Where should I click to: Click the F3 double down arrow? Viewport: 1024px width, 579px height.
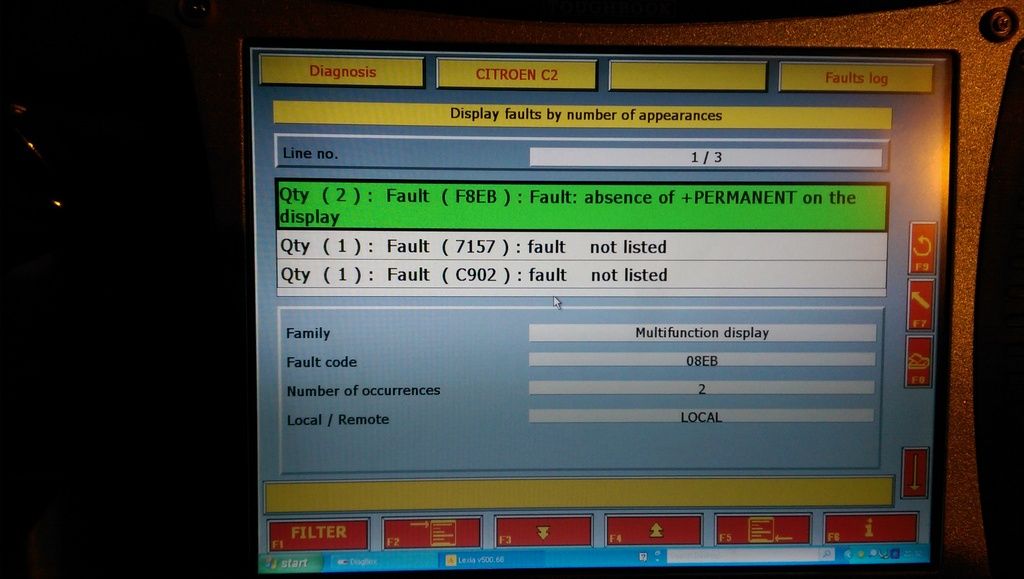pyautogui.click(x=543, y=531)
